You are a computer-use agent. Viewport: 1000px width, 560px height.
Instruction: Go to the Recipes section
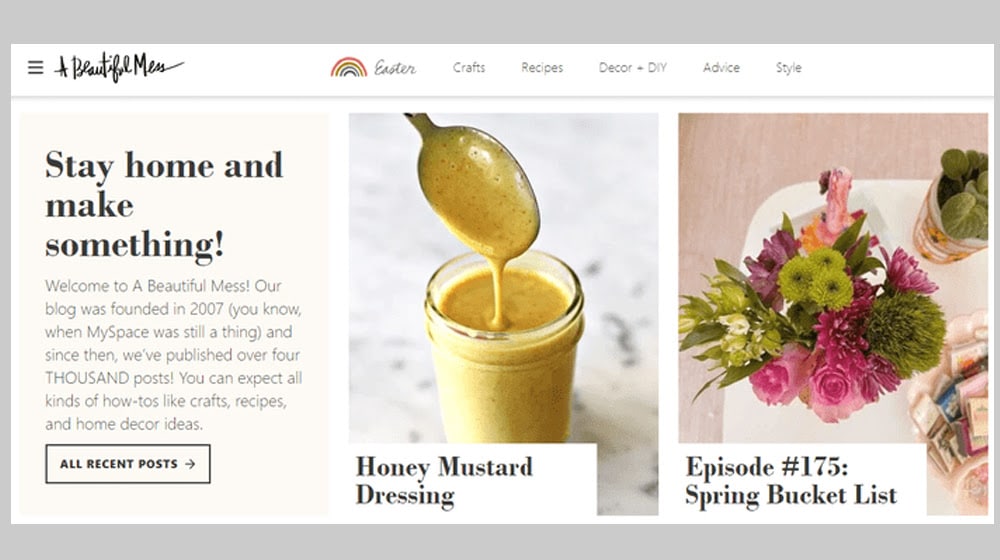542,68
